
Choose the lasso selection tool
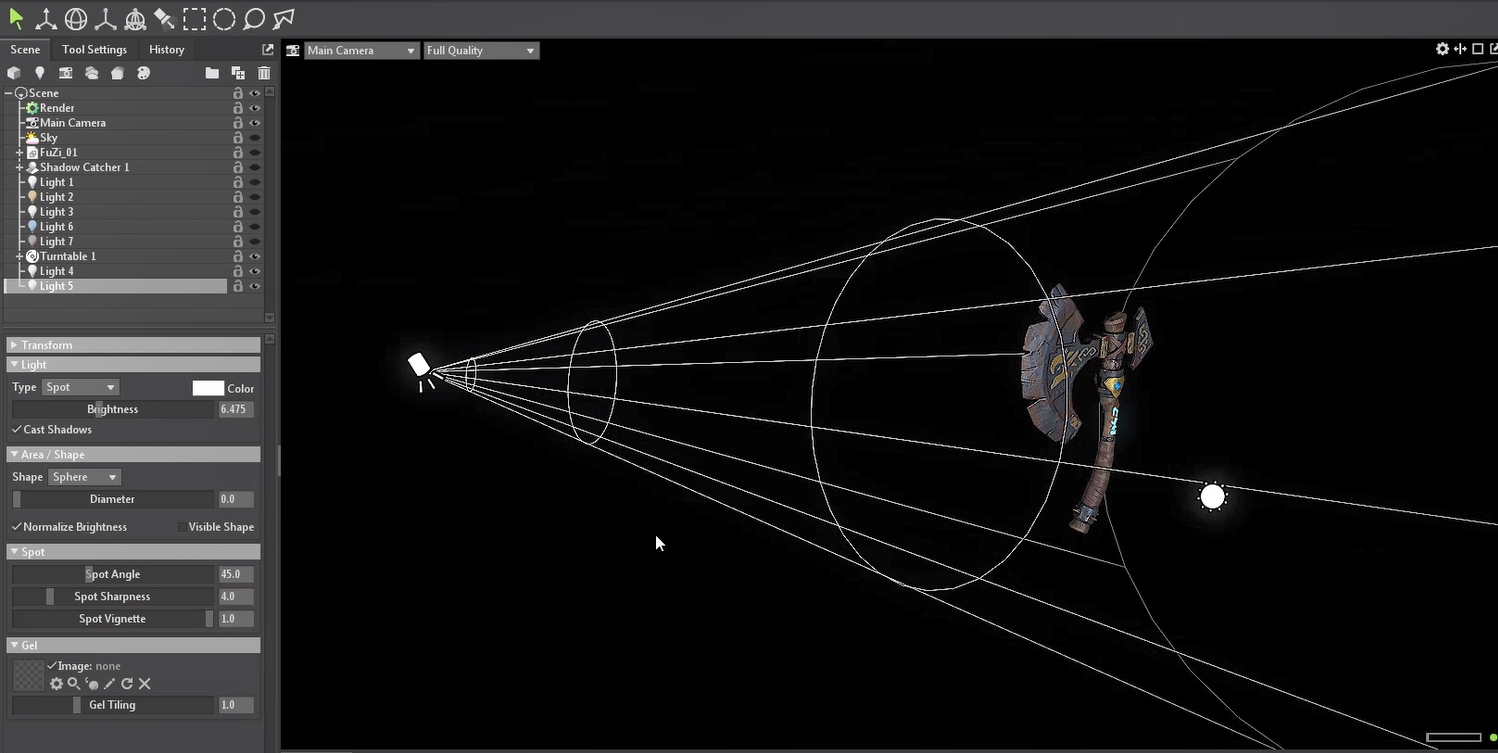pyautogui.click(x=254, y=18)
